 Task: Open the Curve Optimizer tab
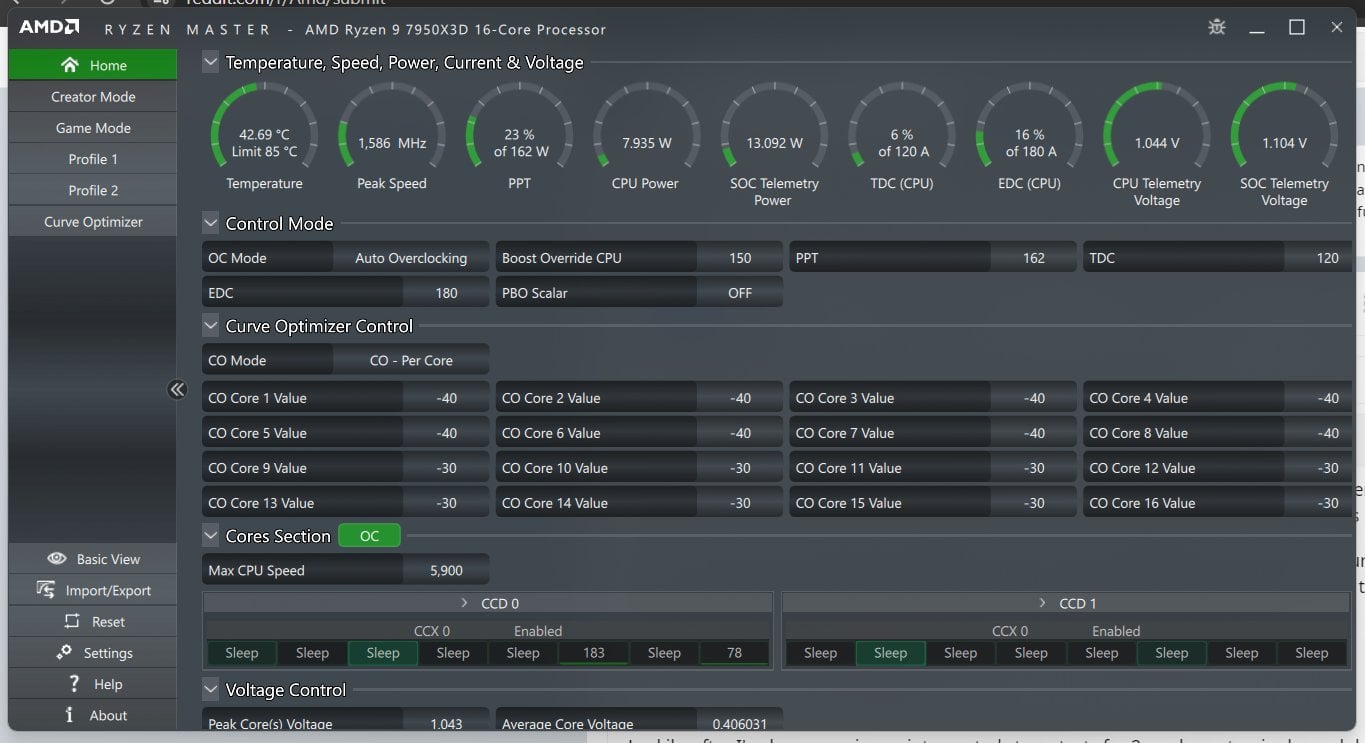click(x=93, y=222)
